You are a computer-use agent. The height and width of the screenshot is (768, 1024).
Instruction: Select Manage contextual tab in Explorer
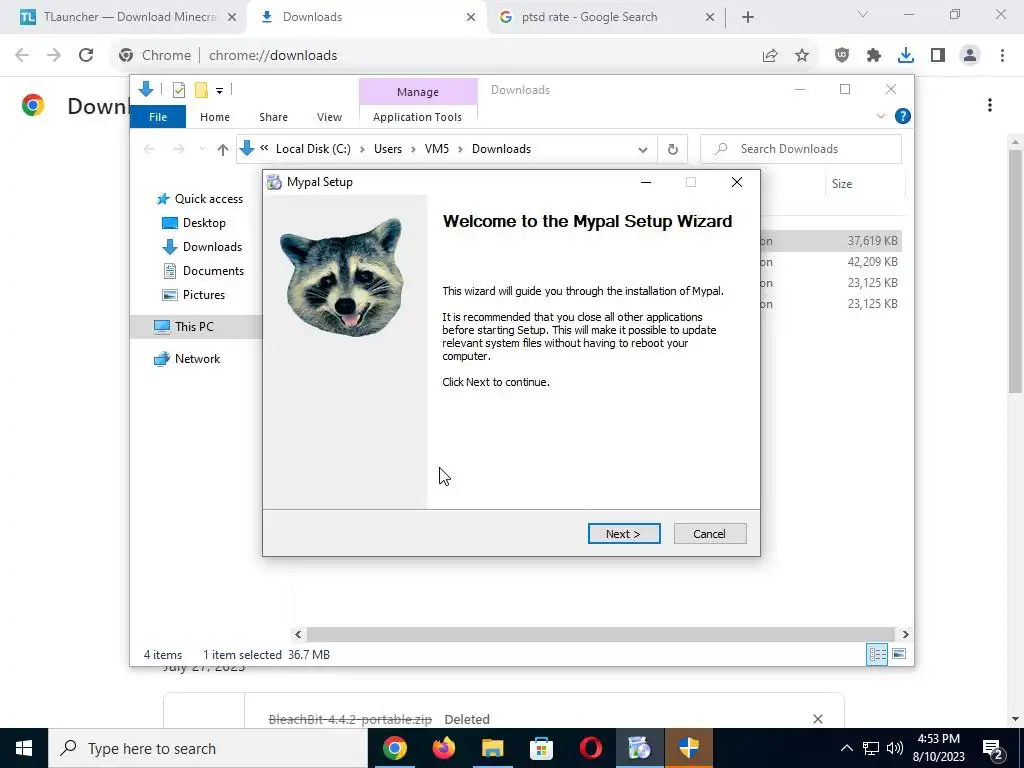pos(418,92)
